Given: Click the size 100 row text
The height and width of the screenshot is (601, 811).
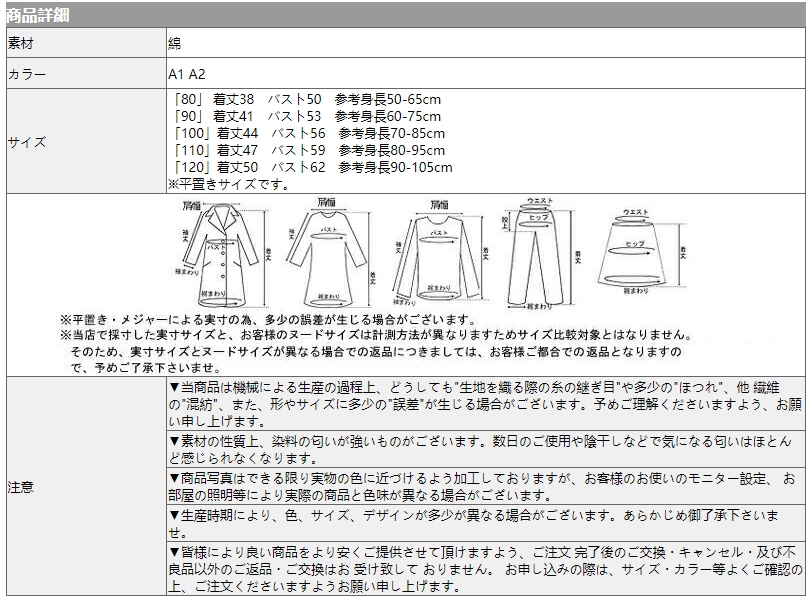Looking at the screenshot, I should pos(310,133).
